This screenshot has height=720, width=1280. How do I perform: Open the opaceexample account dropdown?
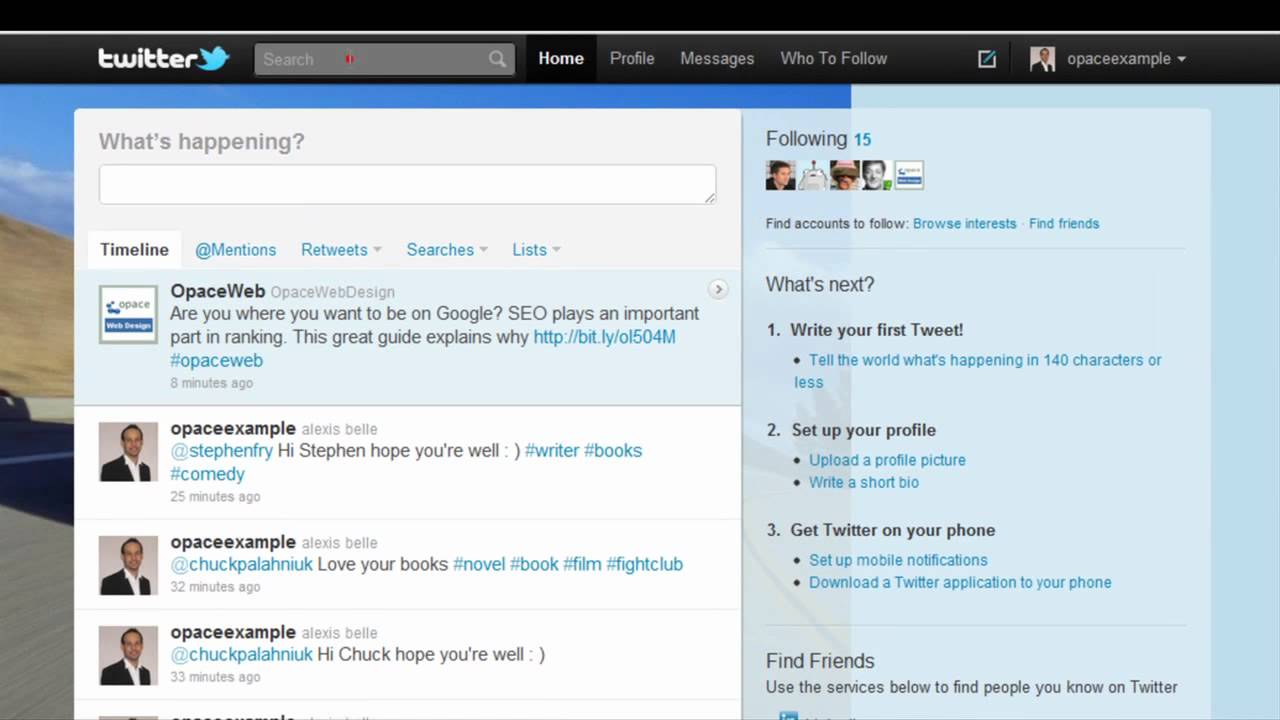(x=1126, y=59)
